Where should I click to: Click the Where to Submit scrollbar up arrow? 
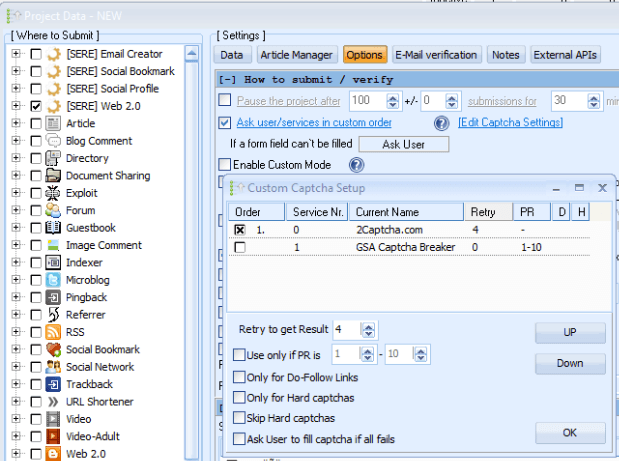[x=192, y=53]
